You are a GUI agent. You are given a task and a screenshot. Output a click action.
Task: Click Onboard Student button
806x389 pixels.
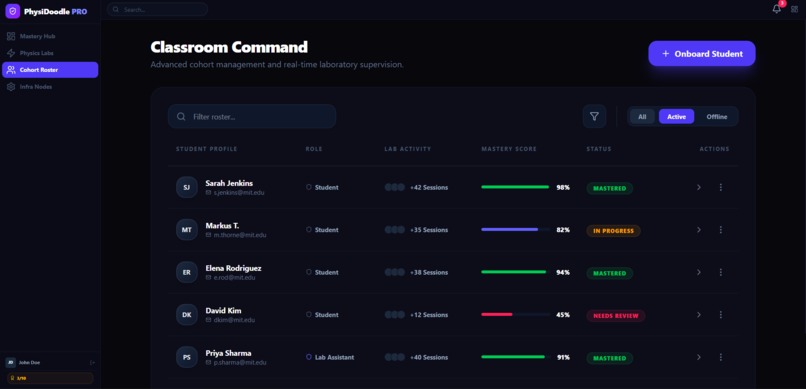(702, 53)
